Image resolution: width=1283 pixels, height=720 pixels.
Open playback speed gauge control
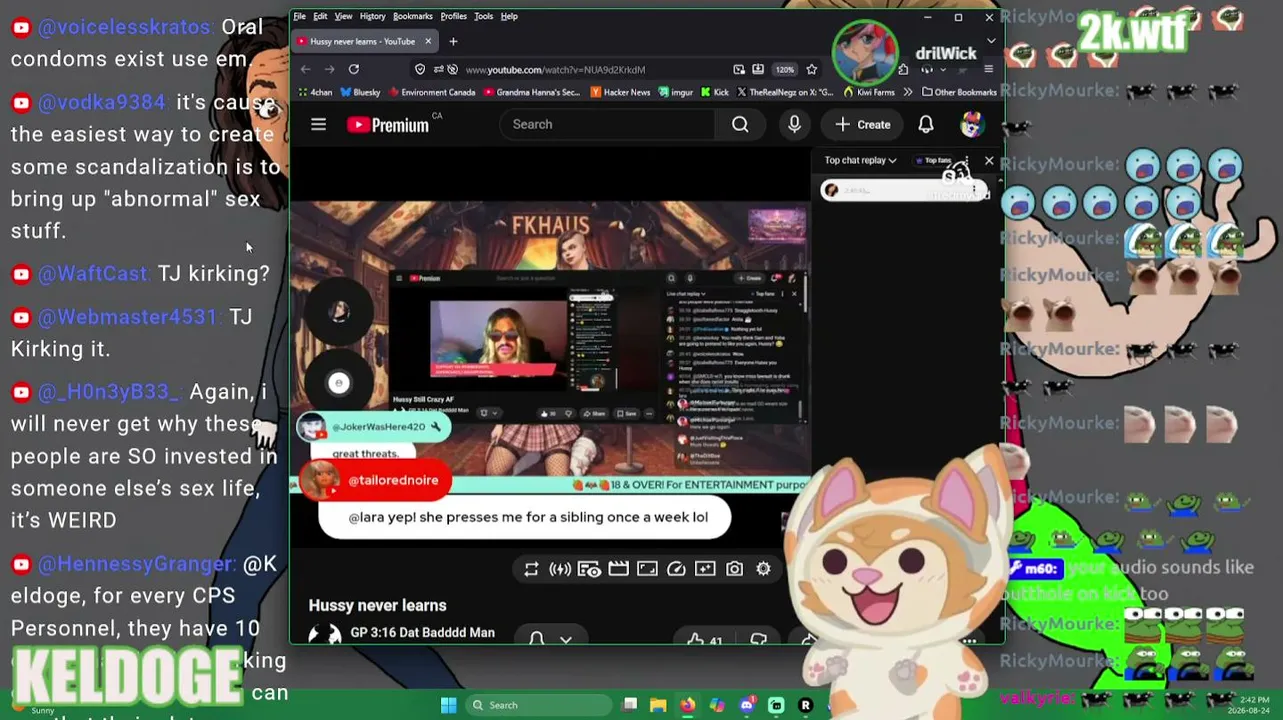tap(676, 569)
